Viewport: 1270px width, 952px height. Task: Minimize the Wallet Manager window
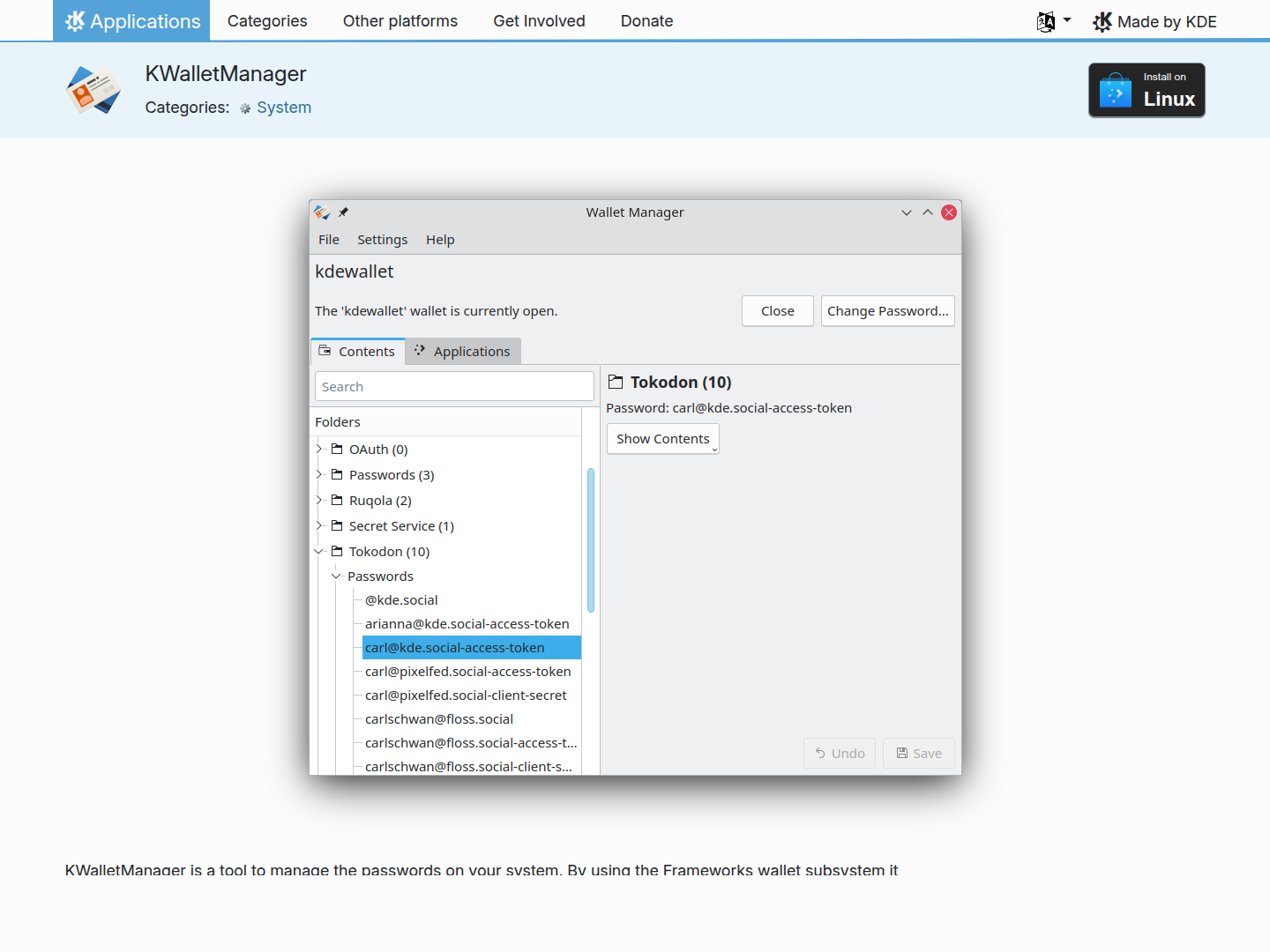(907, 212)
